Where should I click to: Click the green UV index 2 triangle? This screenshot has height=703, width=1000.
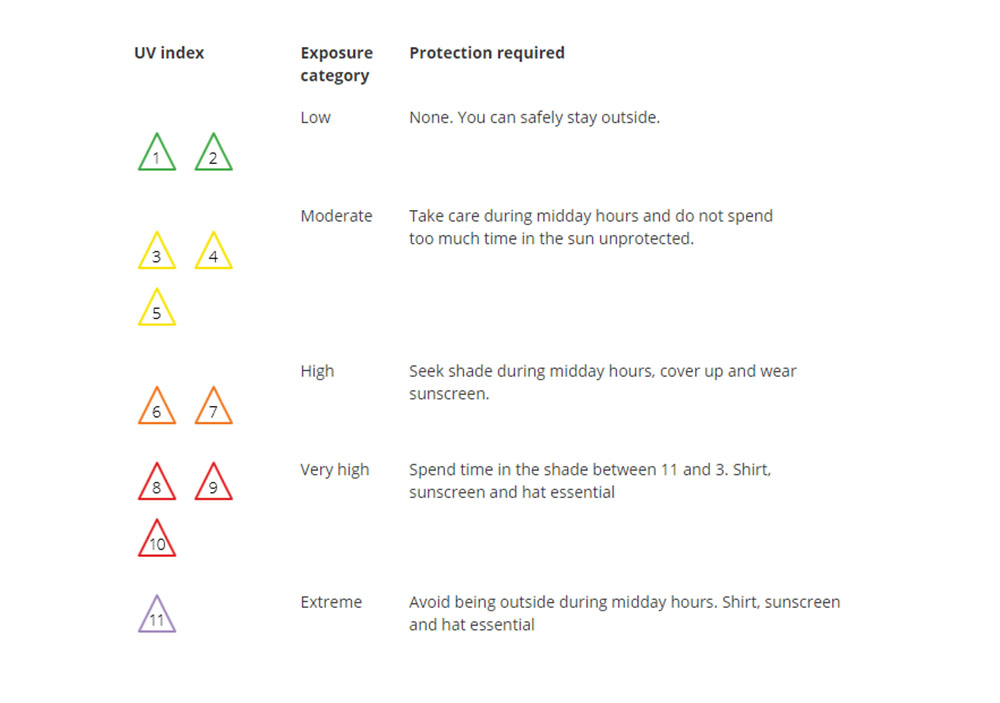coord(214,152)
